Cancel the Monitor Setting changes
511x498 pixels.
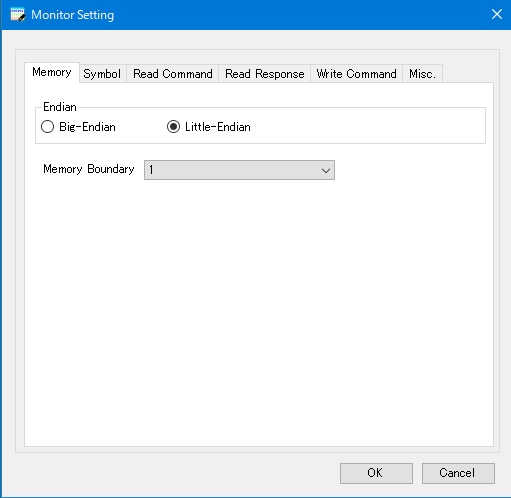coord(458,473)
